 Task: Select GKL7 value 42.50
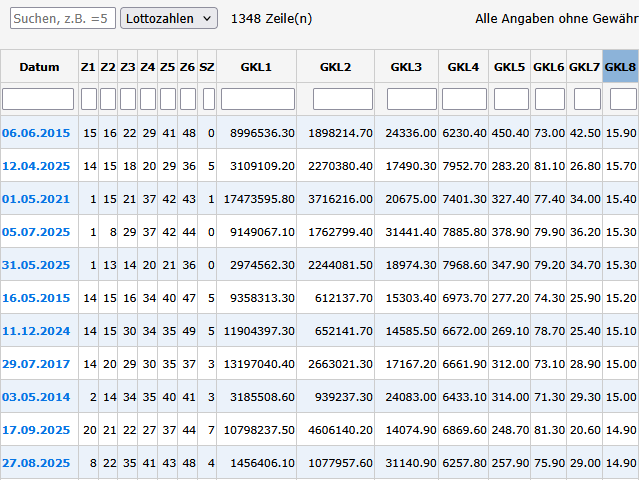tap(585, 133)
